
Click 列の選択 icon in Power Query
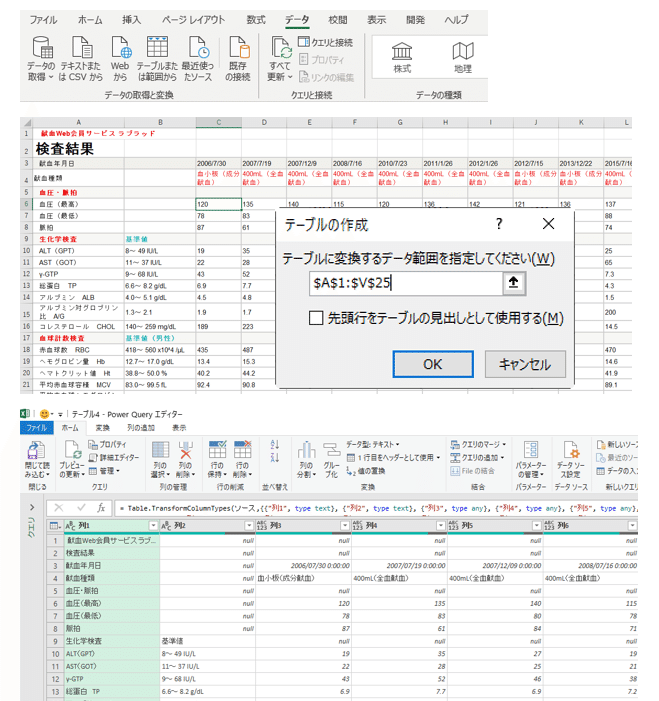[161, 460]
